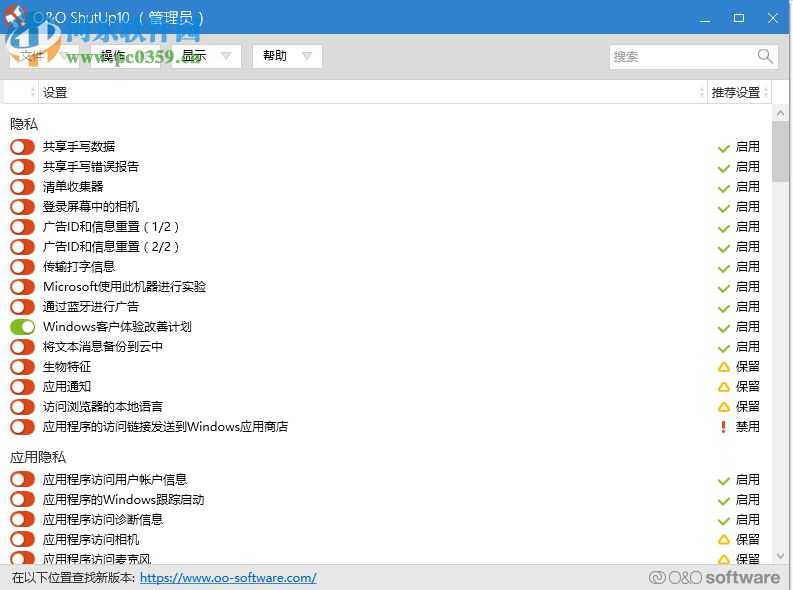793x590 pixels.
Task: Maximize the O&O ShutUp10 window
Action: (x=739, y=18)
